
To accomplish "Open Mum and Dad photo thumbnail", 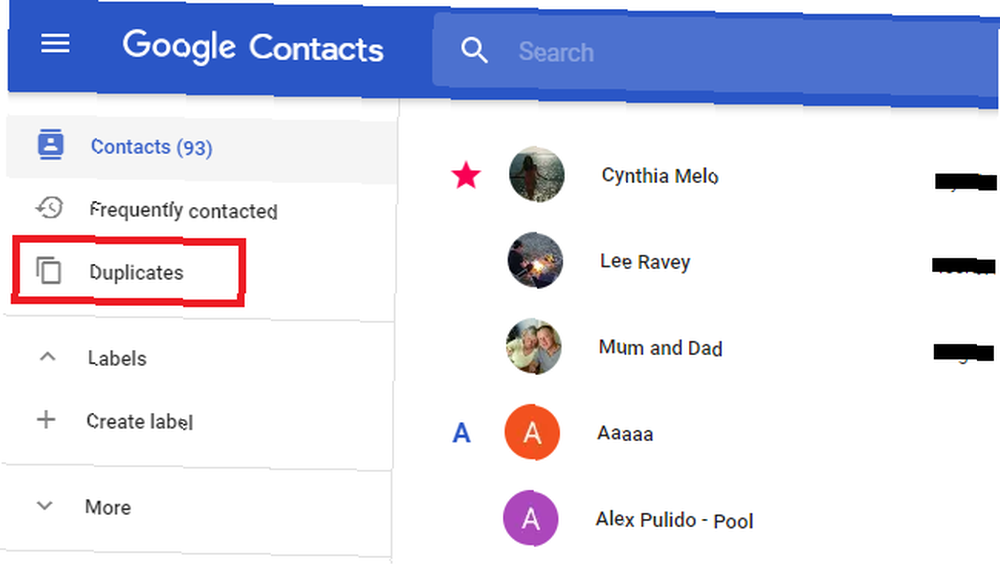I will 534,346.
